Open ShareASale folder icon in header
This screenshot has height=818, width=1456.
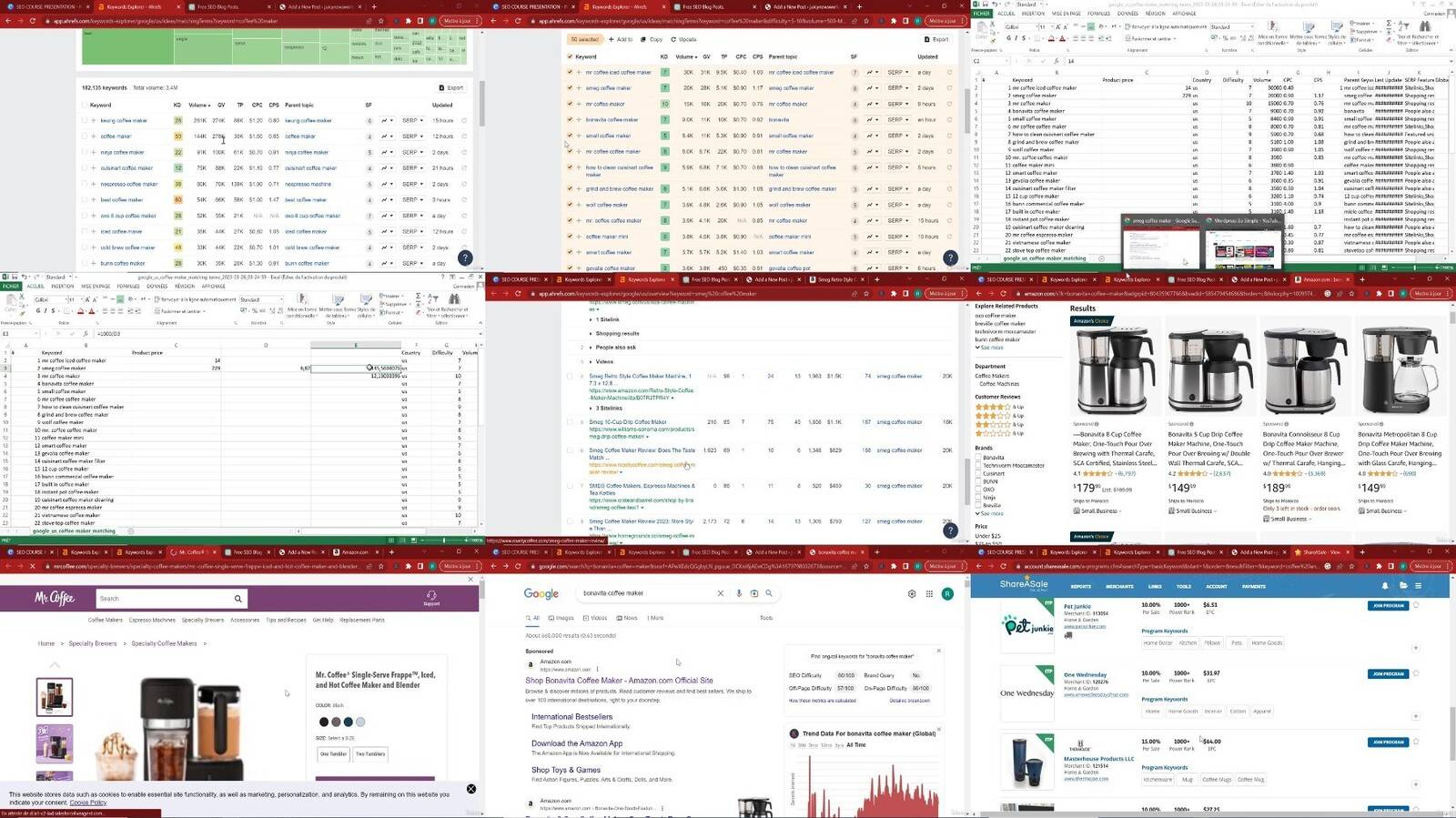(x=1403, y=586)
